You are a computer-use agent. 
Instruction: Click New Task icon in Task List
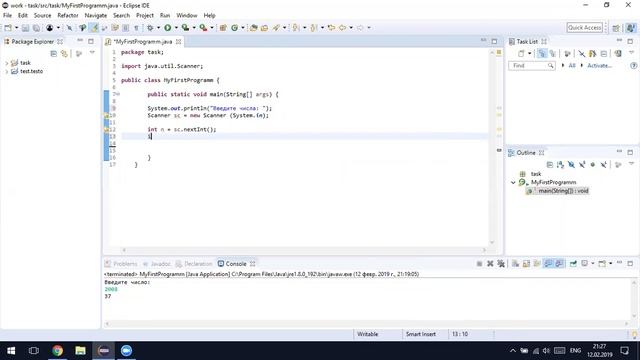[x=521, y=53]
